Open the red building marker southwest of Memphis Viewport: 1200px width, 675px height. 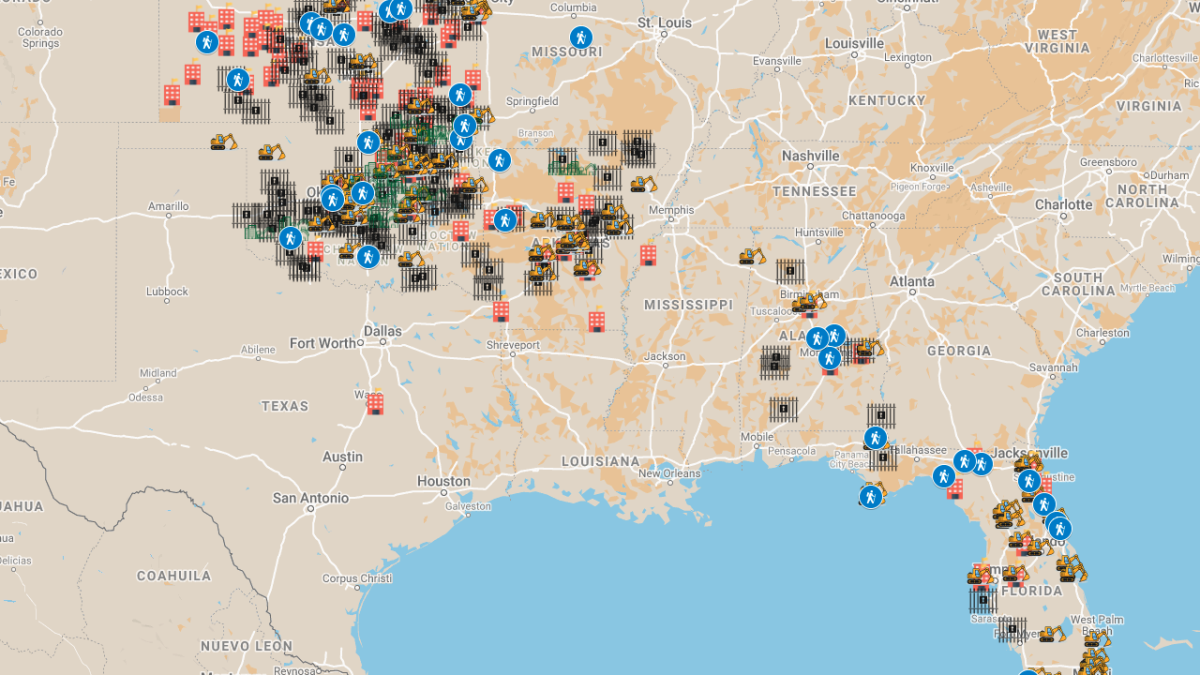[648, 255]
